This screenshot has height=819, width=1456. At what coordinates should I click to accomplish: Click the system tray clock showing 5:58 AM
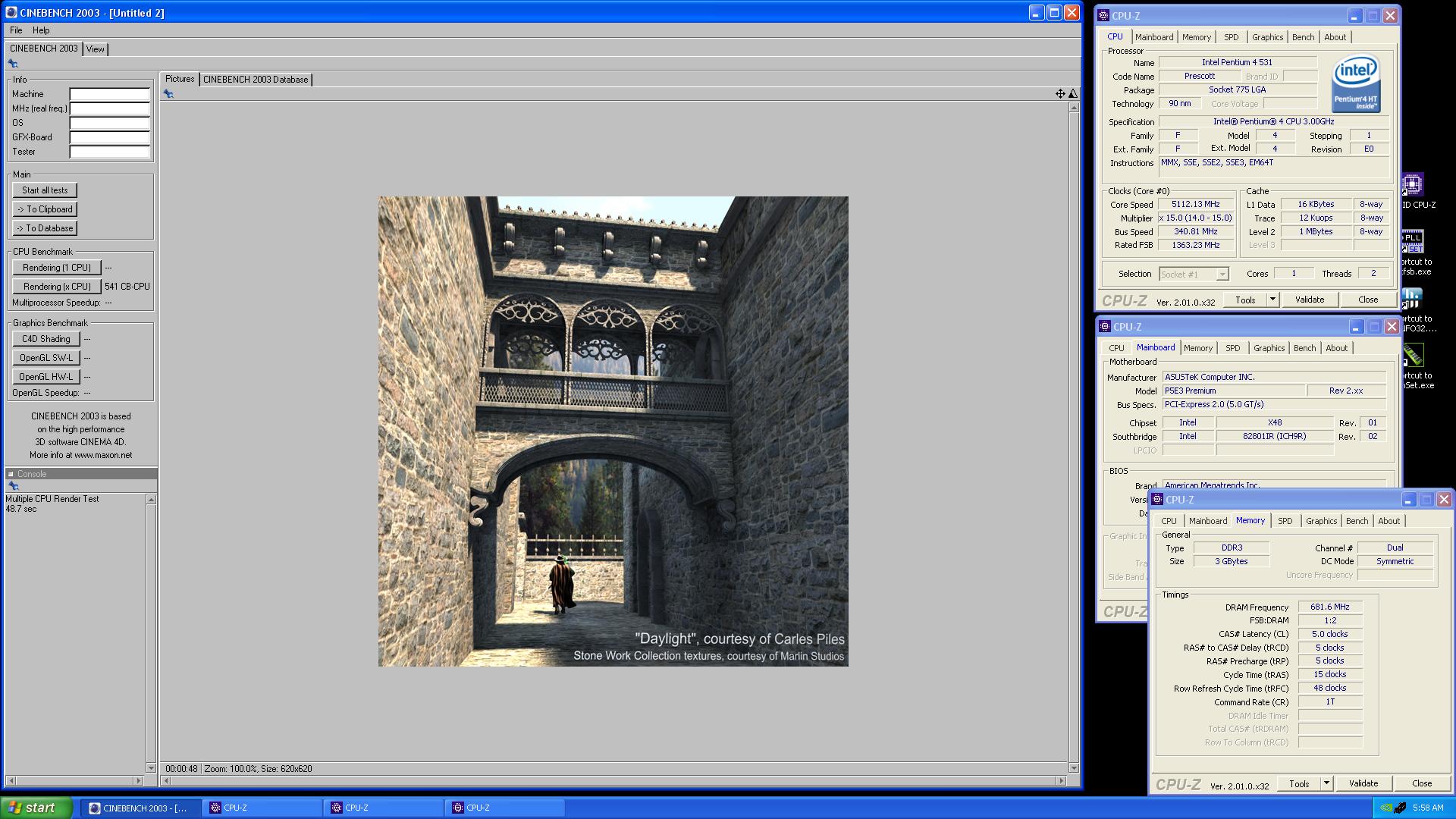(1427, 808)
